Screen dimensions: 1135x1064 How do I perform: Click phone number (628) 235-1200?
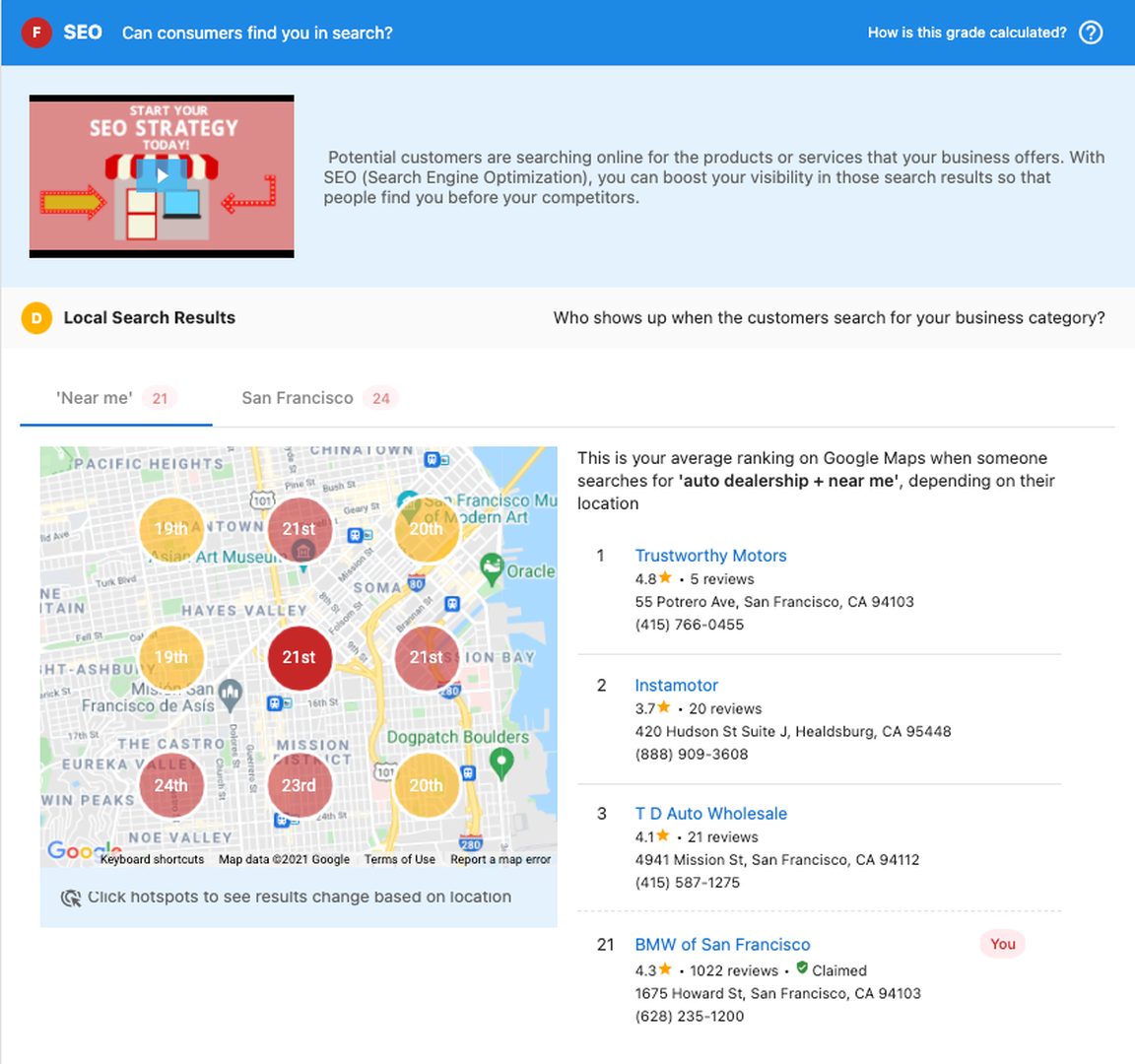click(x=689, y=1017)
